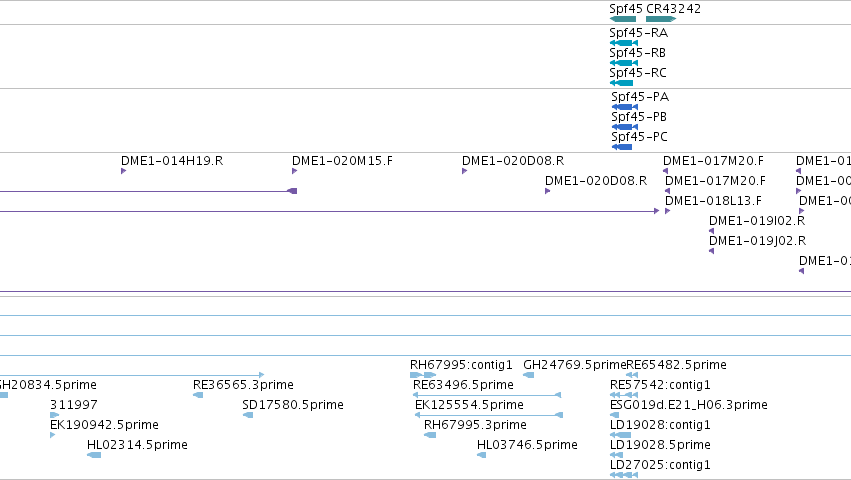
Task: Click the RE63496.5prime EST label
Action: [463, 385]
